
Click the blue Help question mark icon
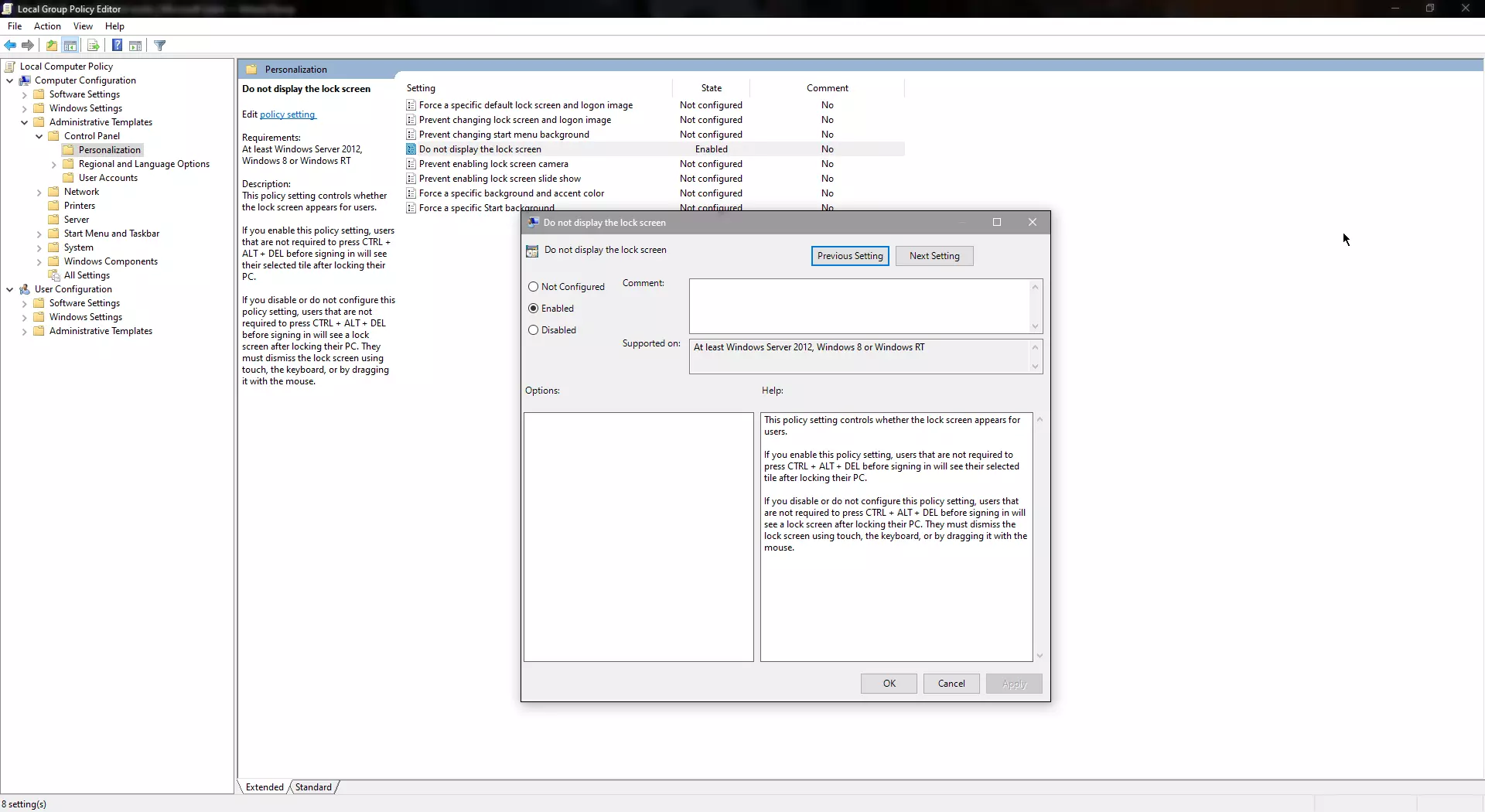[x=117, y=46]
